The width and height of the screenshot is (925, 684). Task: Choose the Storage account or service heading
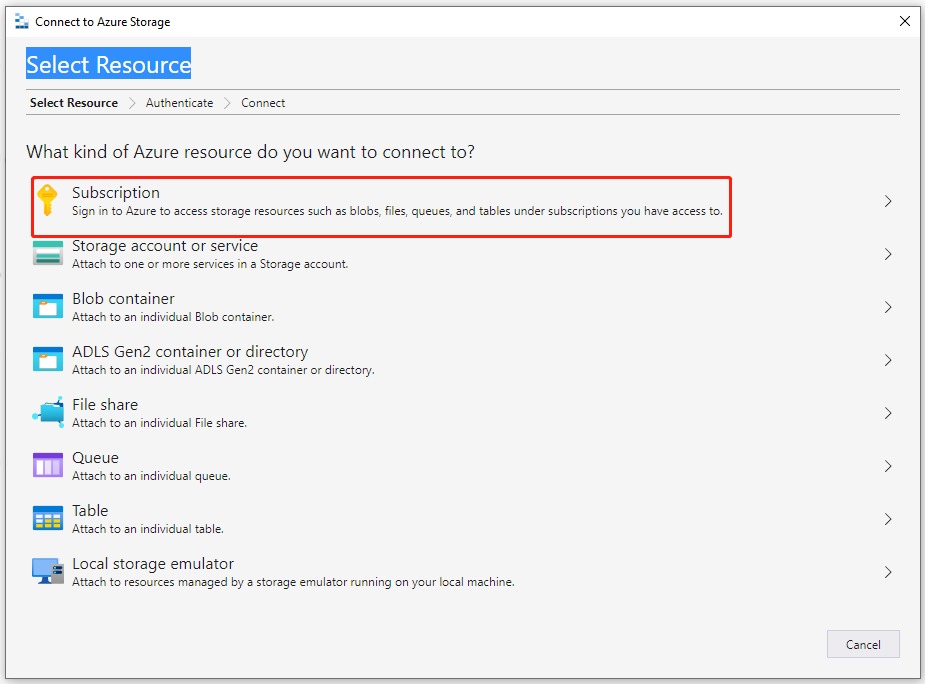(165, 246)
